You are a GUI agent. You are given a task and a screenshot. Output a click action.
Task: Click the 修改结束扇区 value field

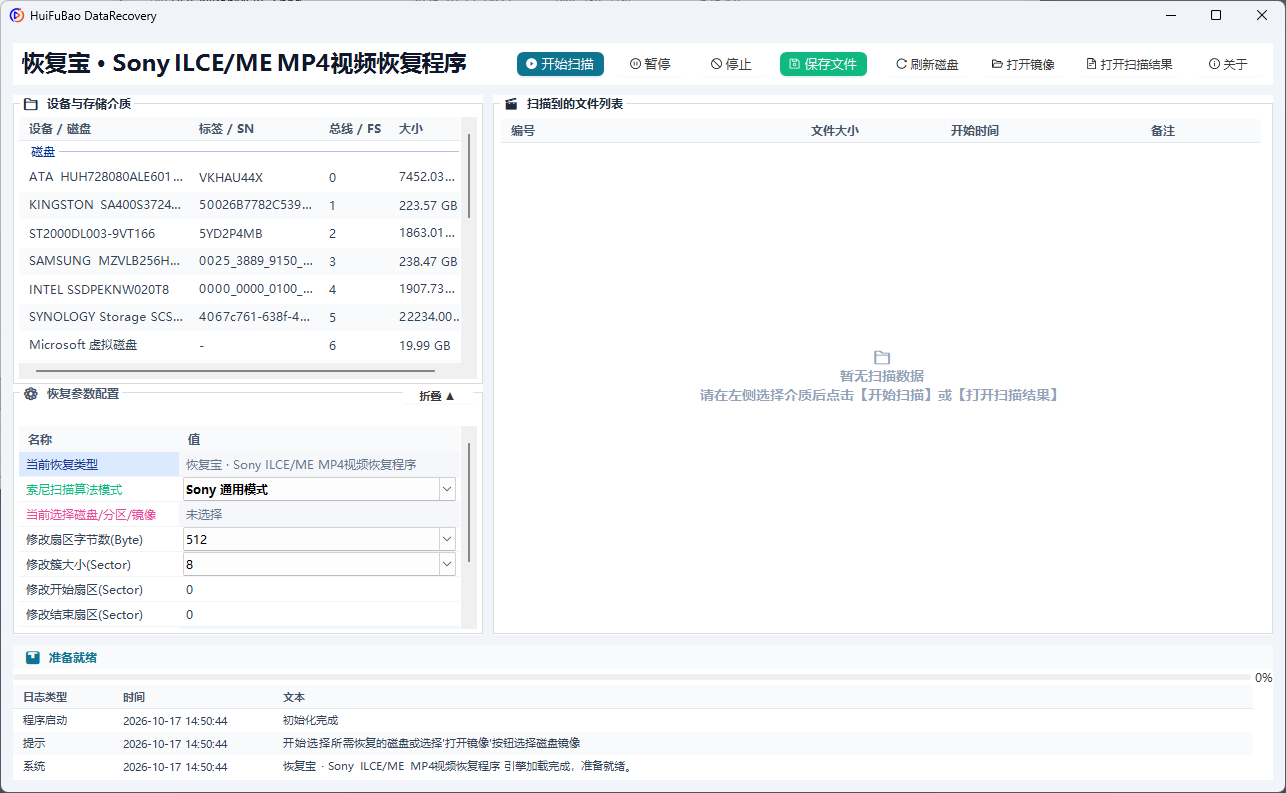320,614
